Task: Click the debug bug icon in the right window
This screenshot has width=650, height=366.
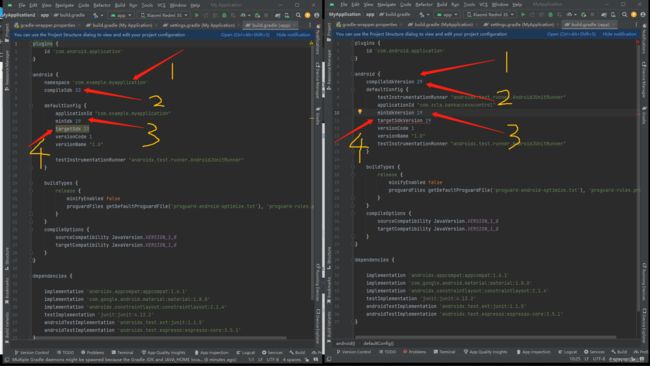Action: tap(551, 15)
